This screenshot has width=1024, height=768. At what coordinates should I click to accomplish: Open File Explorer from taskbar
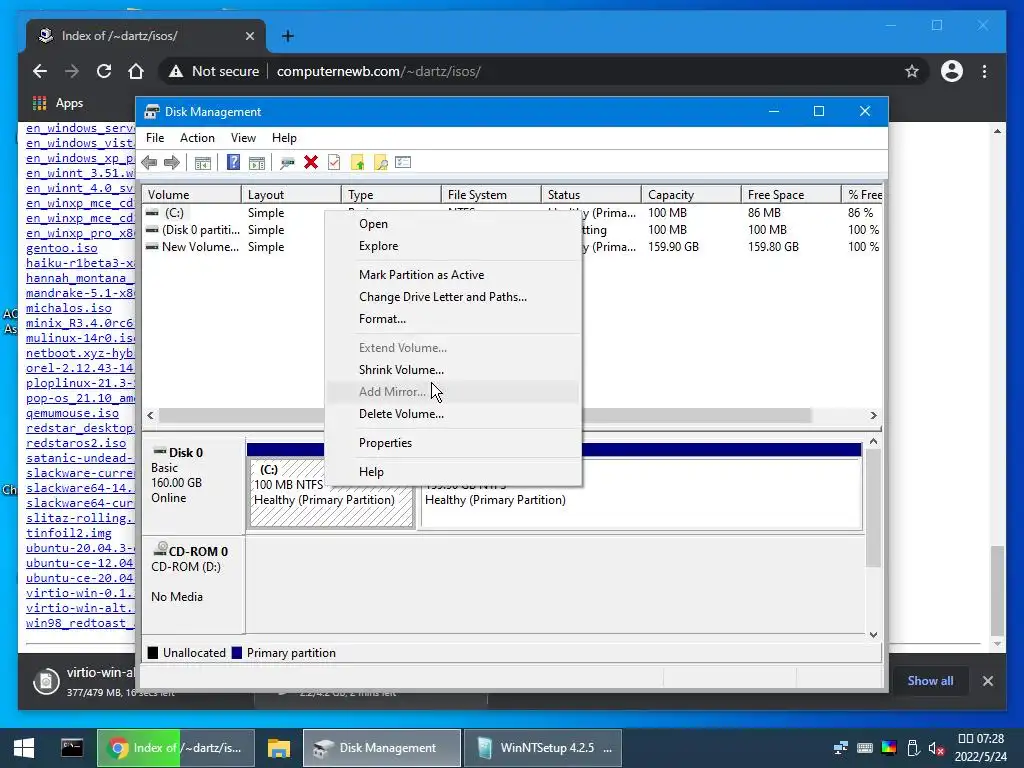pyautogui.click(x=279, y=748)
